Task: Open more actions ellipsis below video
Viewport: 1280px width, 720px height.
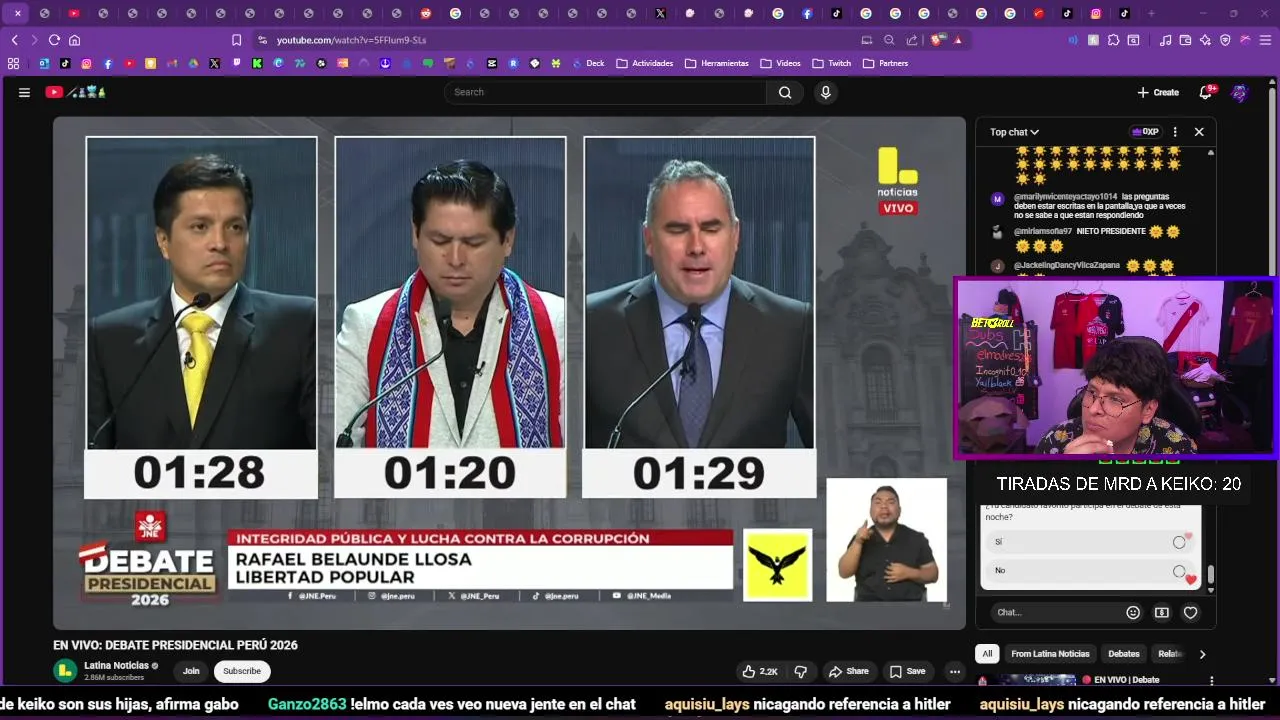Action: 955,671
